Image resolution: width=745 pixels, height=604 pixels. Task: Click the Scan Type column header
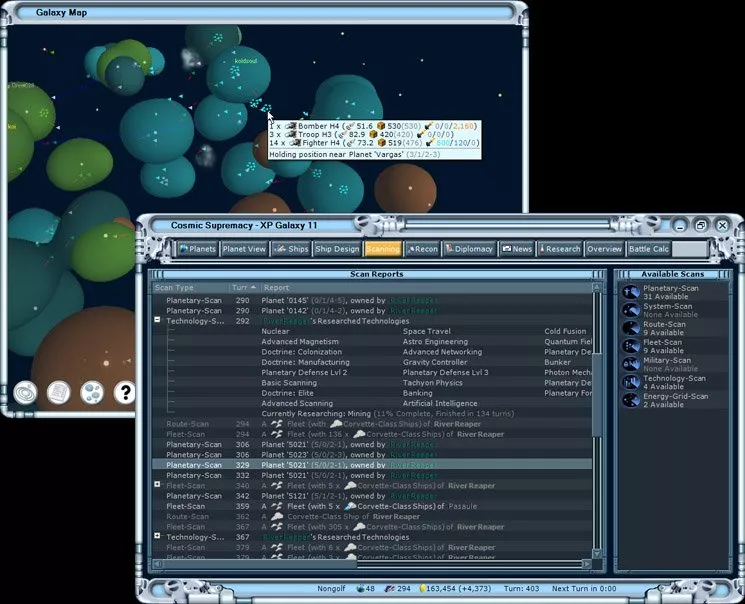click(x=191, y=288)
